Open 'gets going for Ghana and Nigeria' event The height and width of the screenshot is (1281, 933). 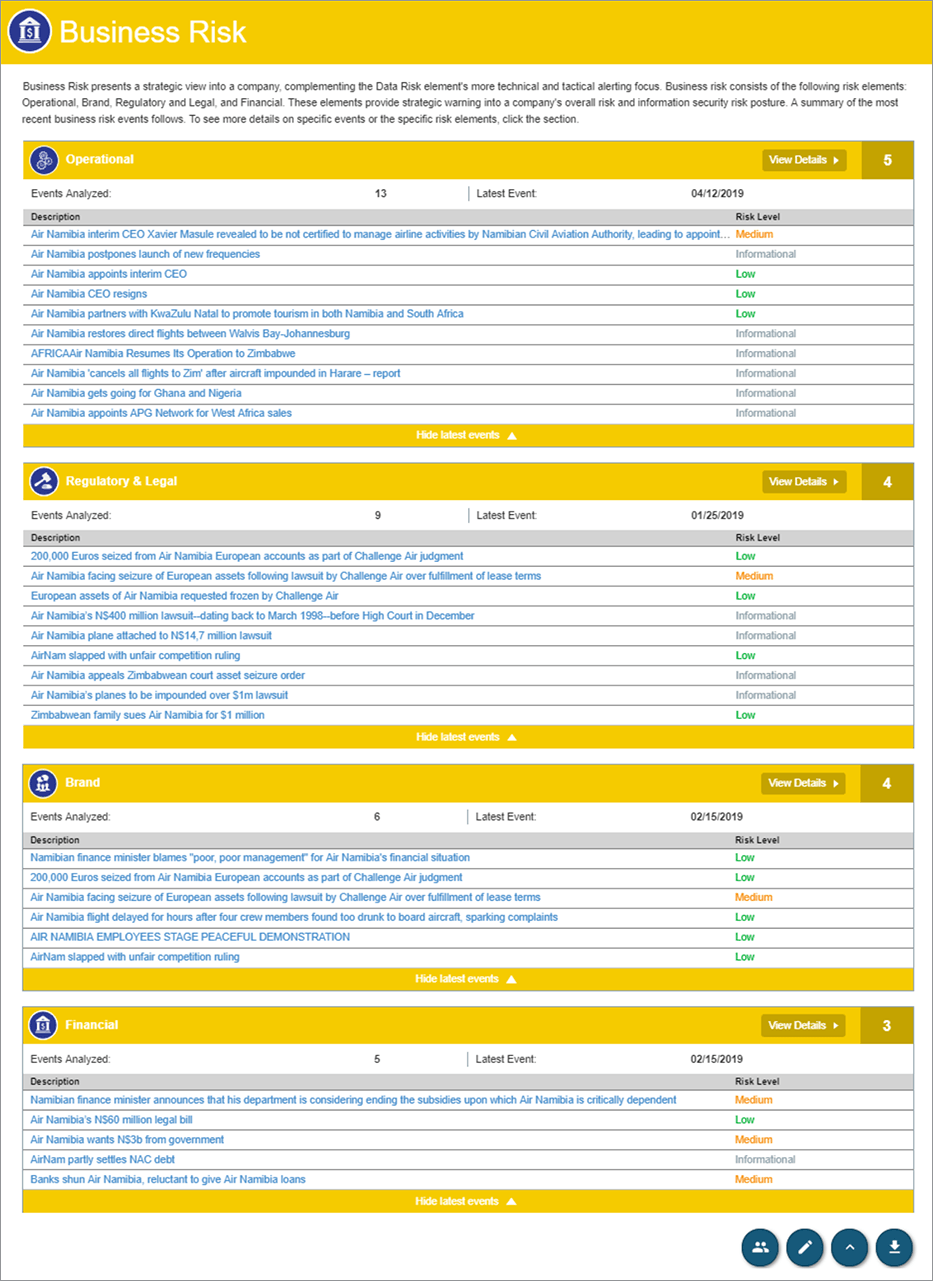[x=136, y=393]
